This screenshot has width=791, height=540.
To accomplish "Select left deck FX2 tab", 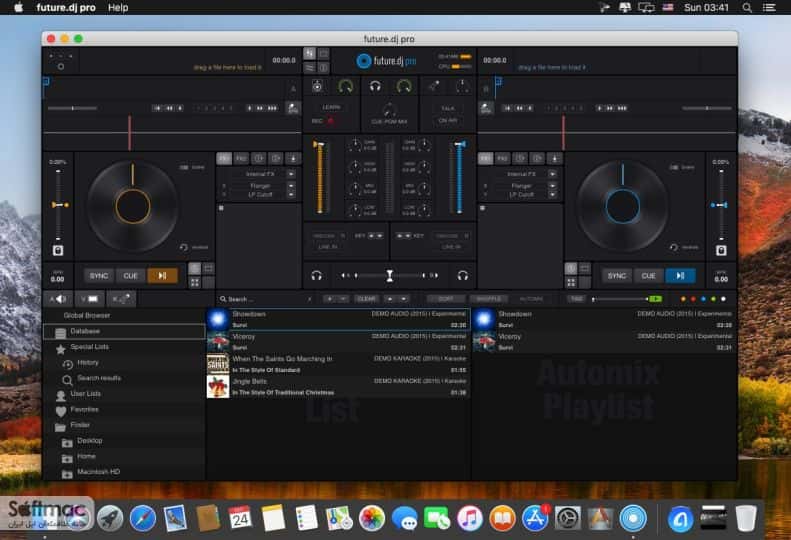I will [x=241, y=158].
